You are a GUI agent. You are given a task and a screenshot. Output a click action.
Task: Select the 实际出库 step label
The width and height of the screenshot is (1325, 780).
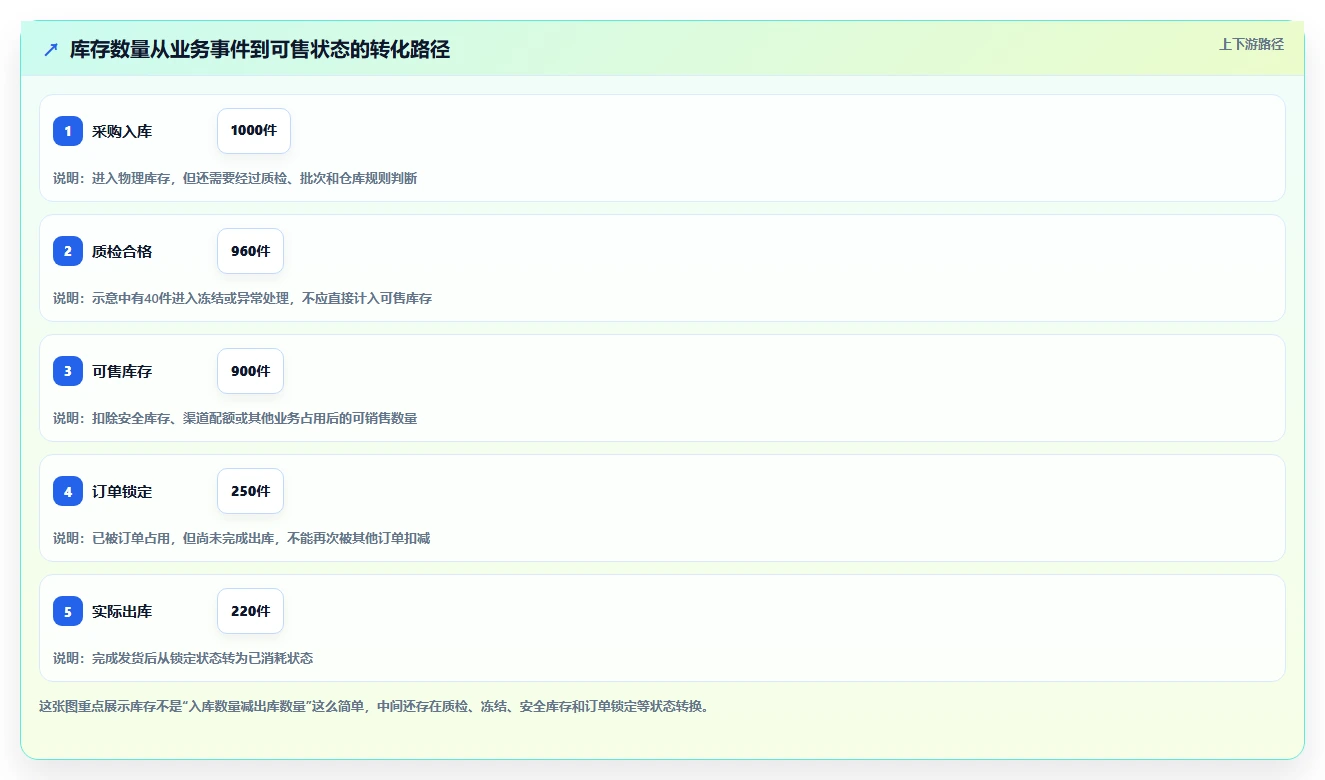coord(122,611)
